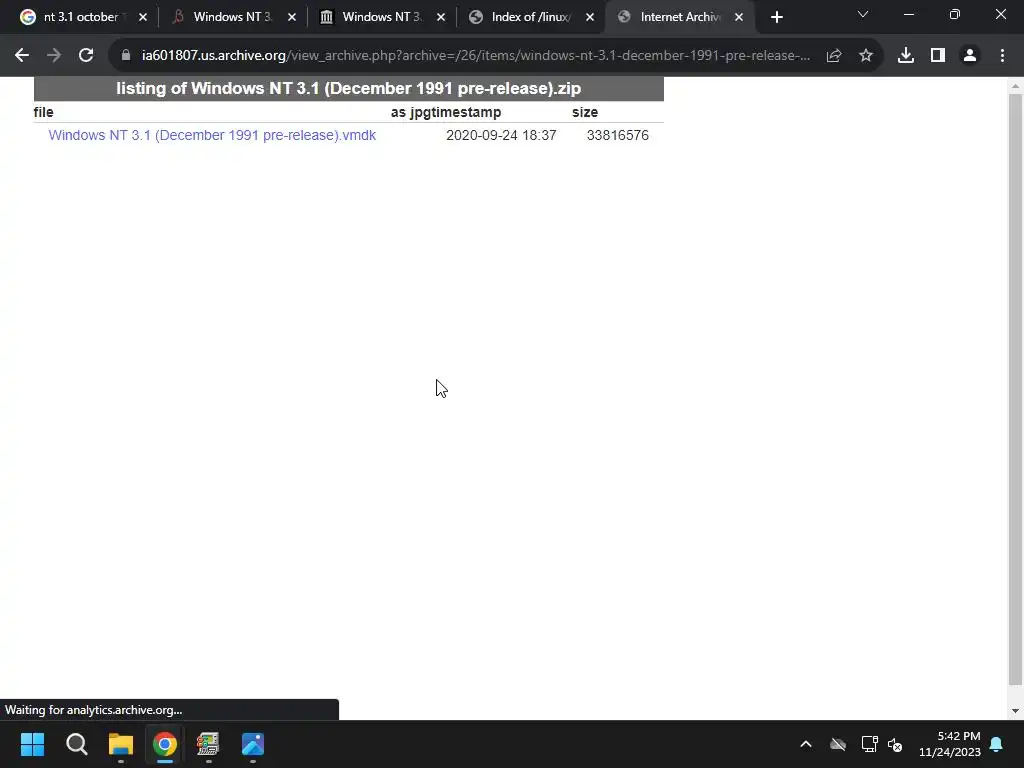Open the Chrome downloads panel
The image size is (1024, 768).
point(906,56)
